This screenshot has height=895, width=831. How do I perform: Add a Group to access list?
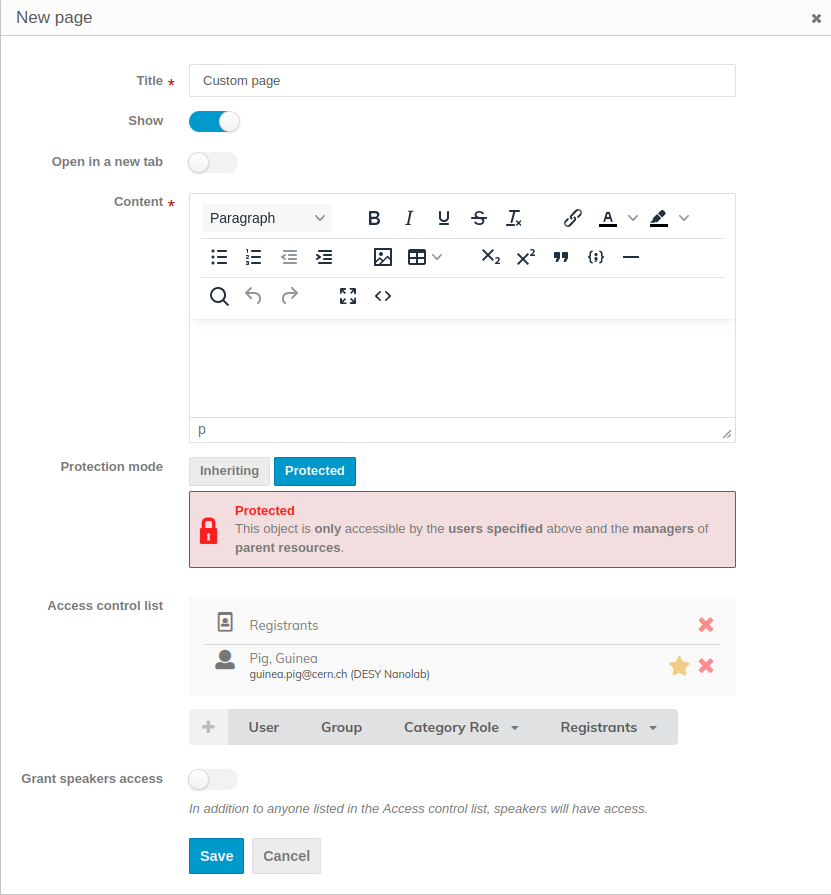pos(341,727)
